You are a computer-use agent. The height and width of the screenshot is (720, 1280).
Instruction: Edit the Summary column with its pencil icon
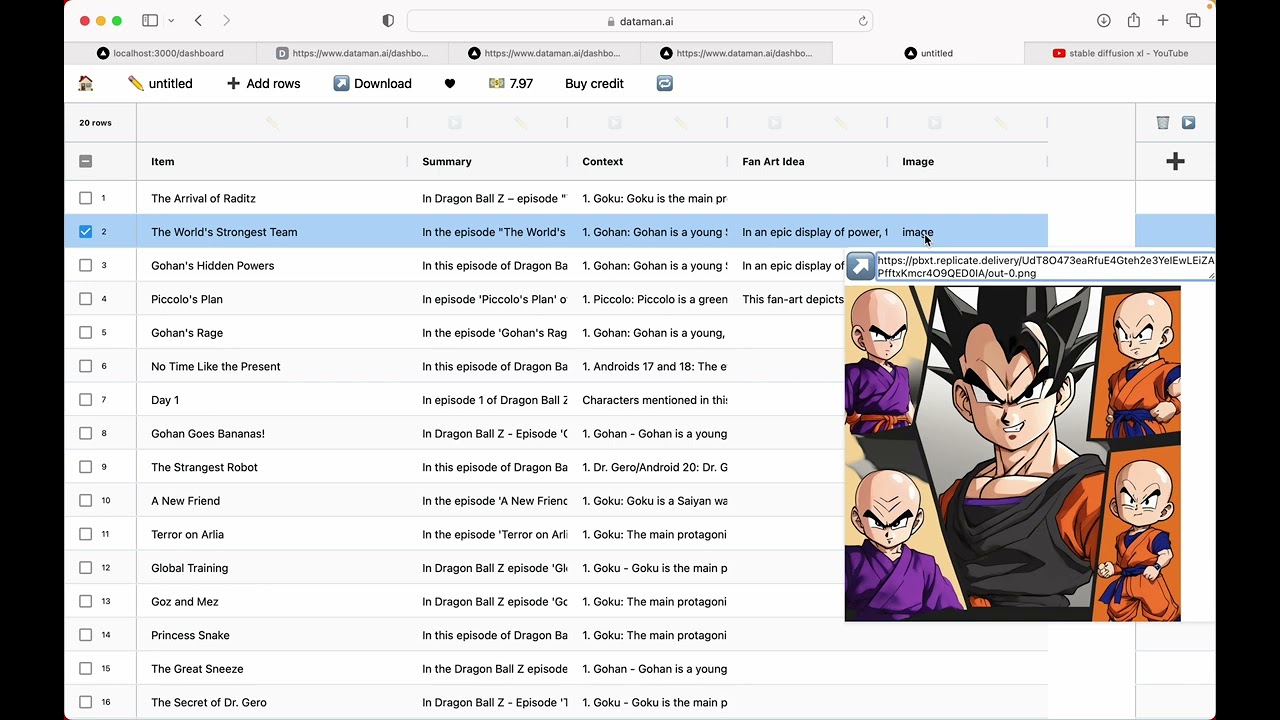520,122
